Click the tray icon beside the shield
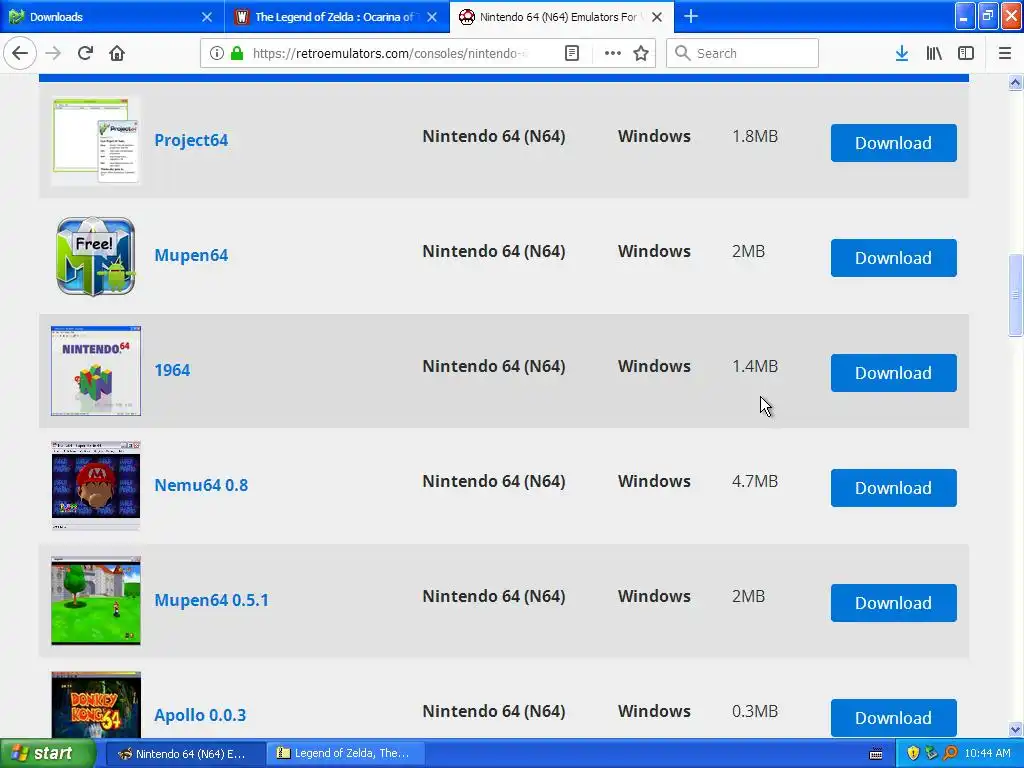This screenshot has width=1024, height=768. pos(931,753)
